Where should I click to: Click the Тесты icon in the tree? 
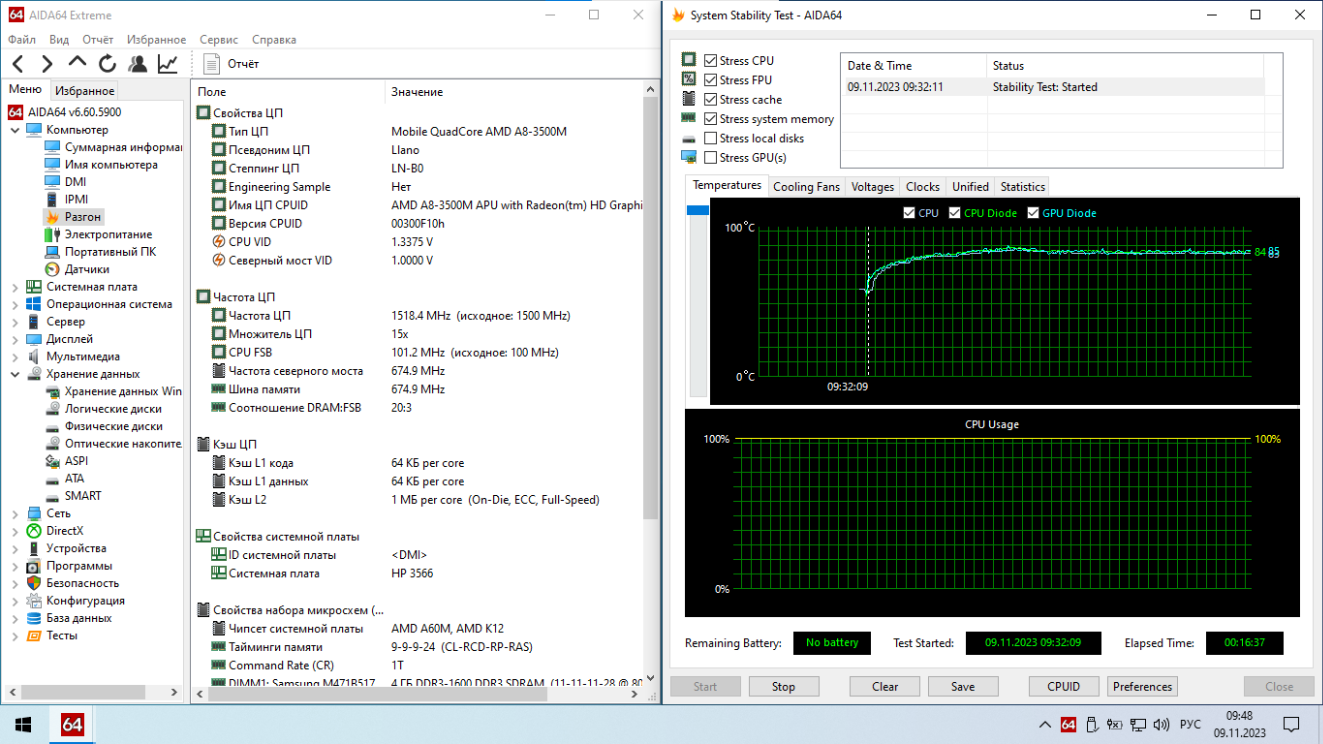pyautogui.click(x=34, y=635)
